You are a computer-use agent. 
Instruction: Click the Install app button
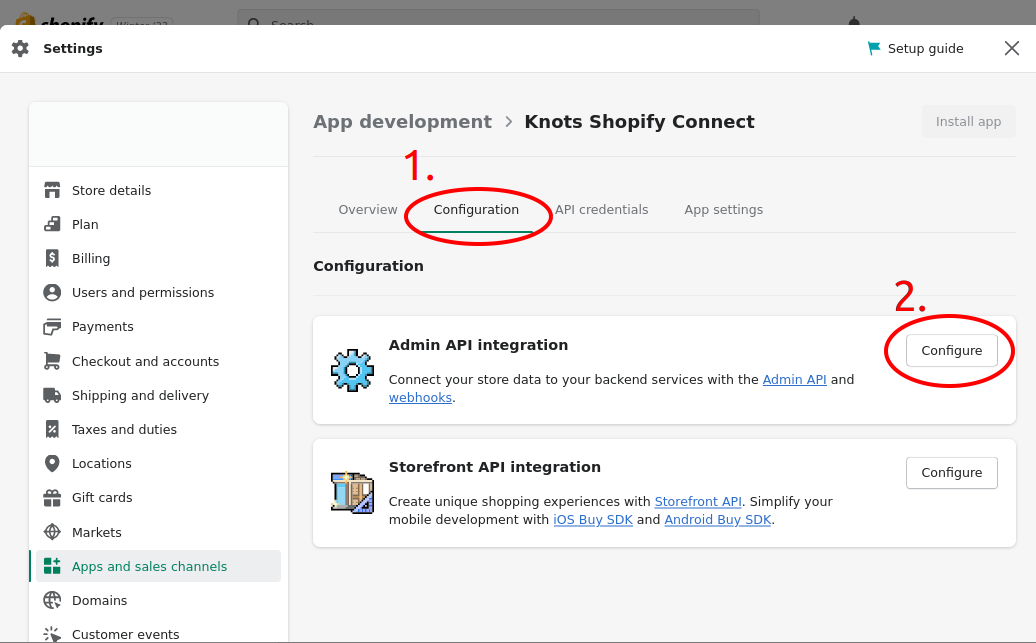[x=968, y=122]
